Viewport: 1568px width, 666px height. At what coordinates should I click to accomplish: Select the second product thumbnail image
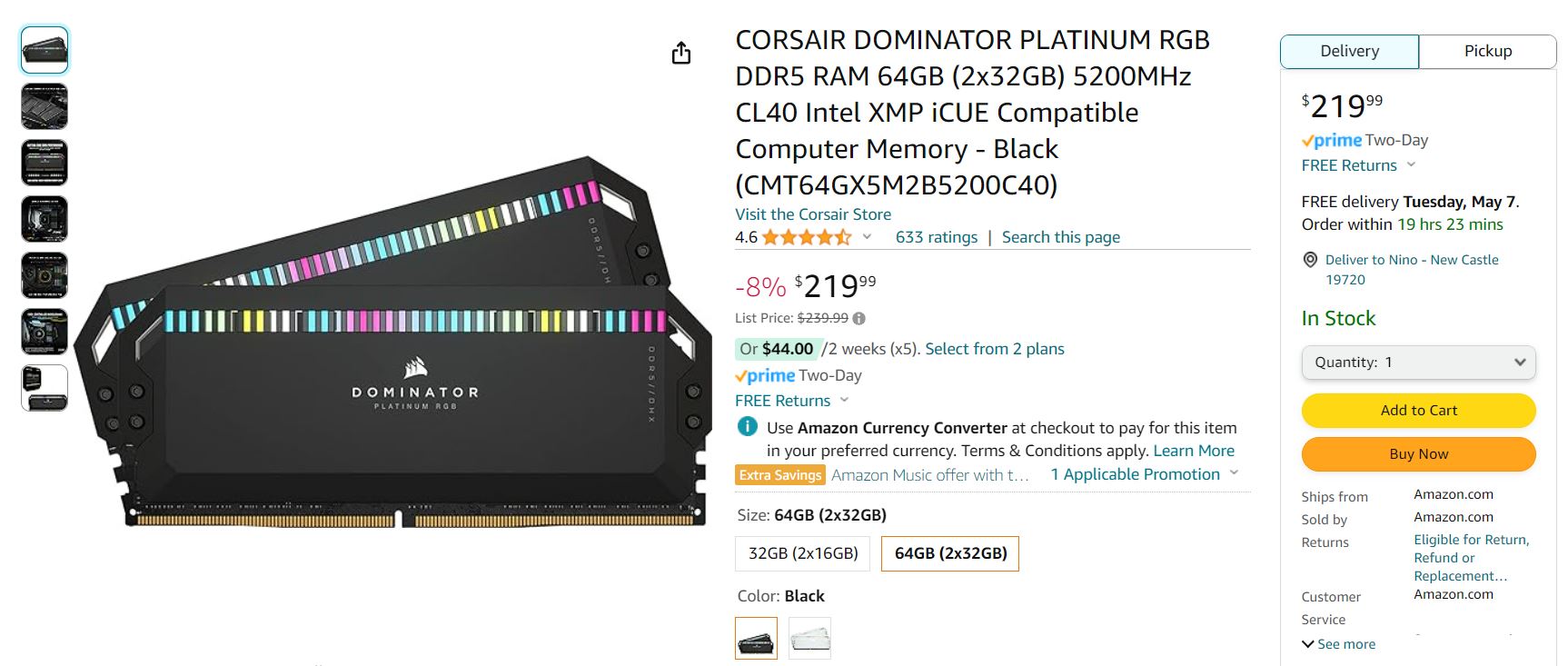pos(45,106)
